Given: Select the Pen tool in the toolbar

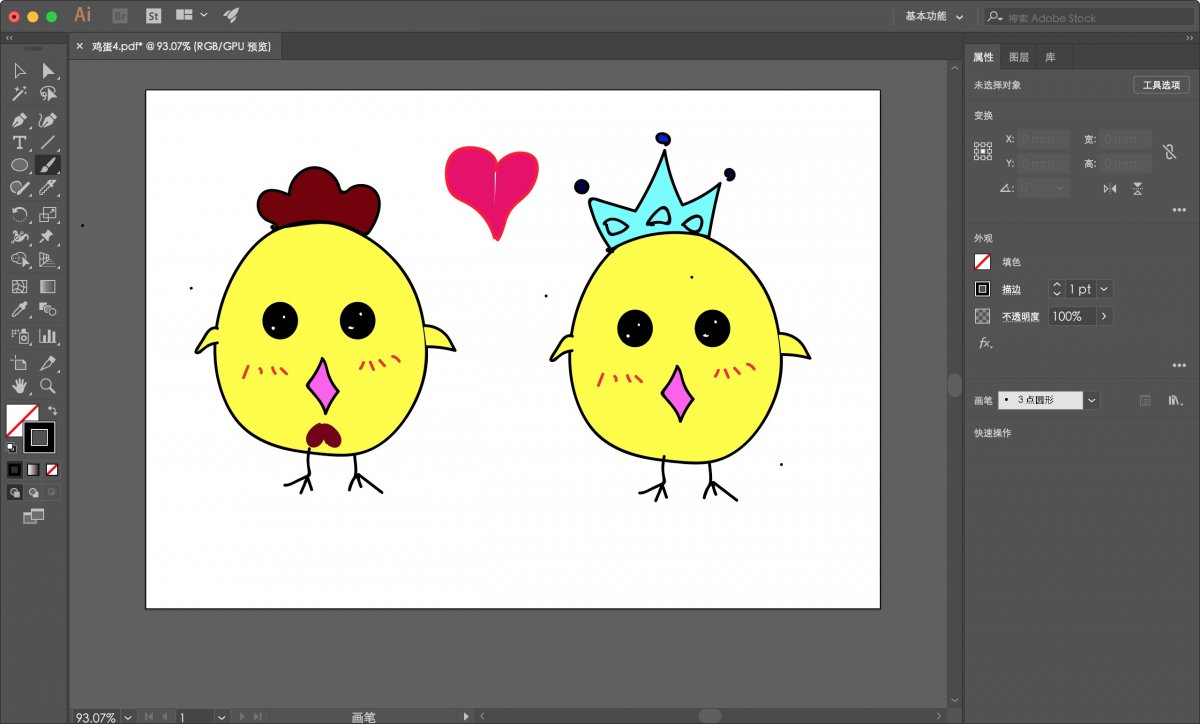Looking at the screenshot, I should [19, 119].
